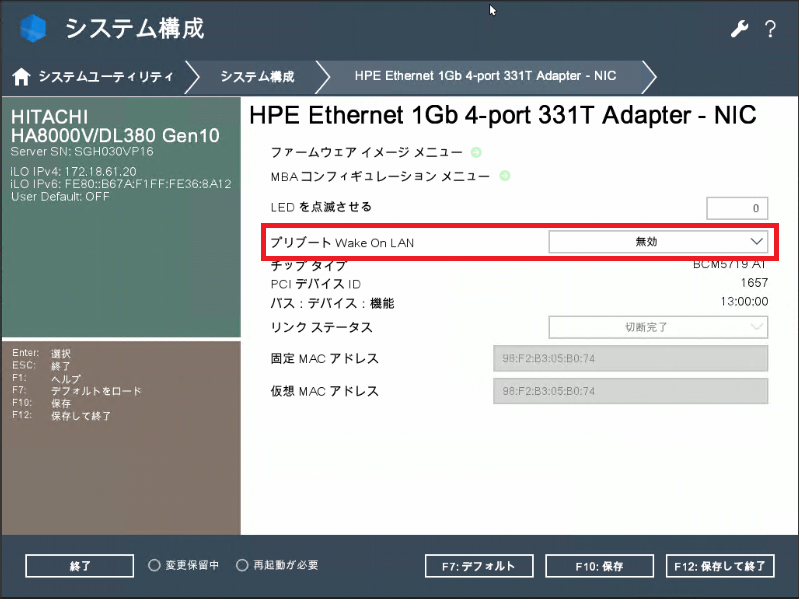Open the wrench settings icon
This screenshot has height=599, width=799.
point(739,29)
